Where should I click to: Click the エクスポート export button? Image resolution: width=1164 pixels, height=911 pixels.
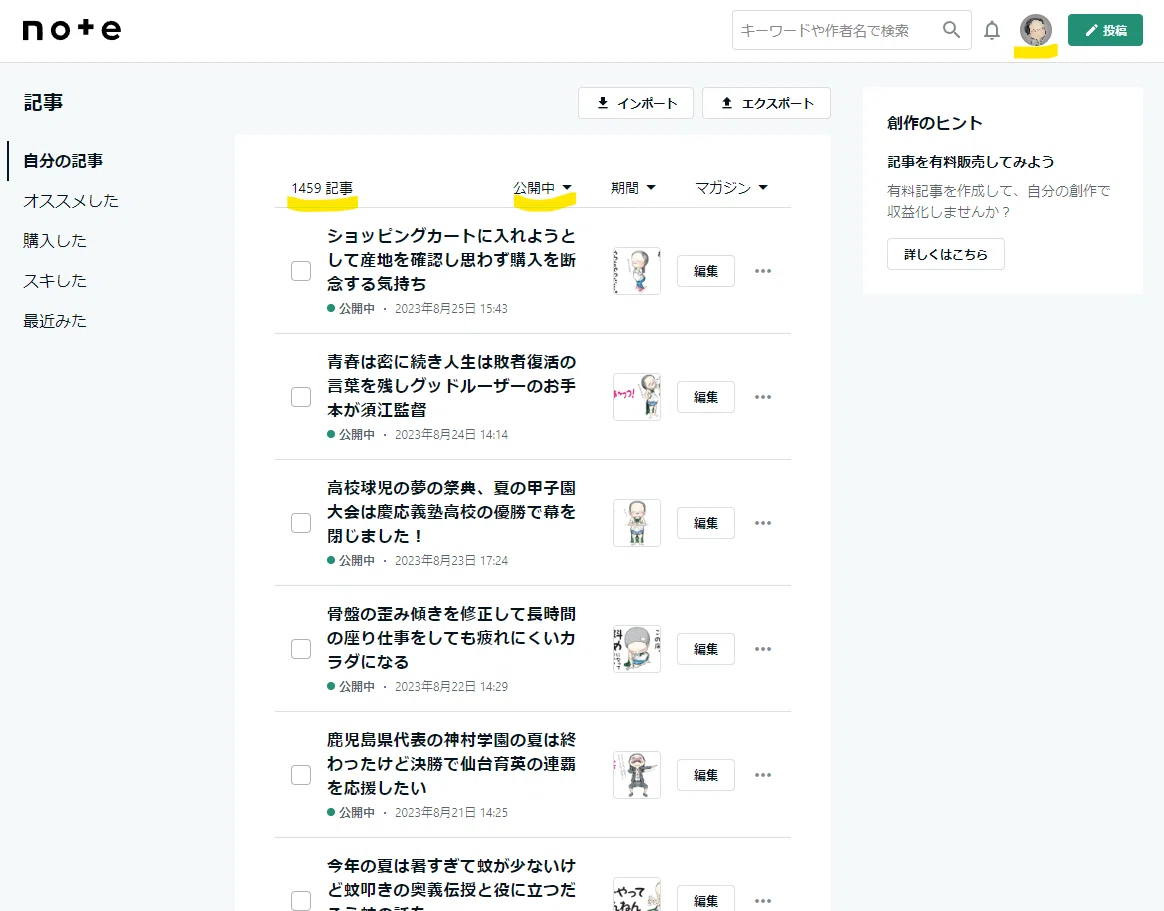[766, 103]
